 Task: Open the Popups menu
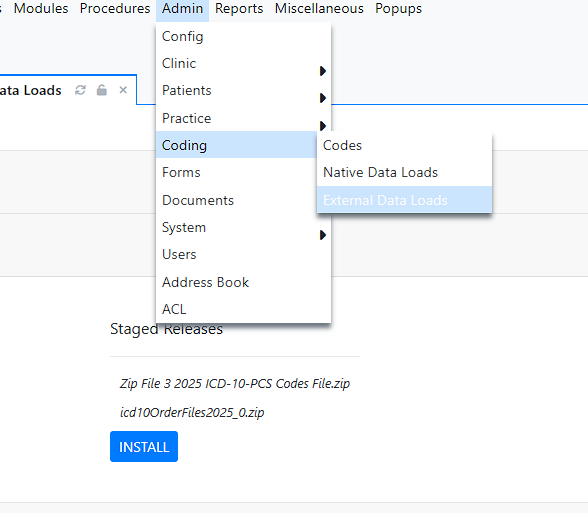[398, 9]
